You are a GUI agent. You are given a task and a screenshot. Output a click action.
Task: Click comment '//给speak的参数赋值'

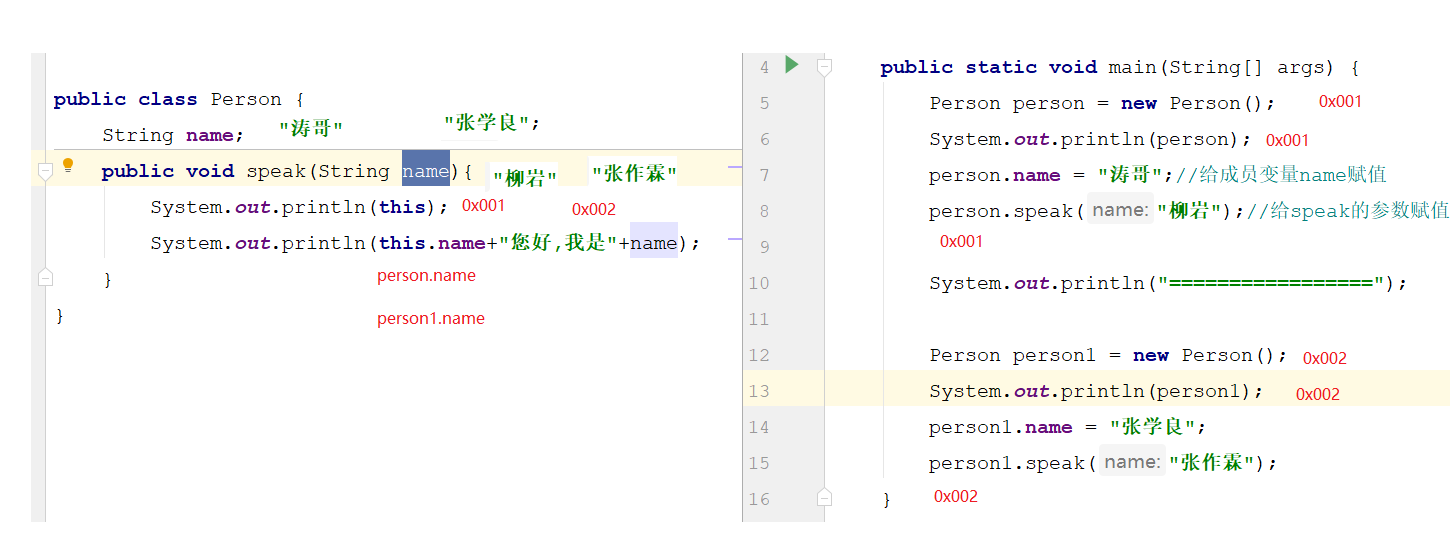coord(1348,211)
